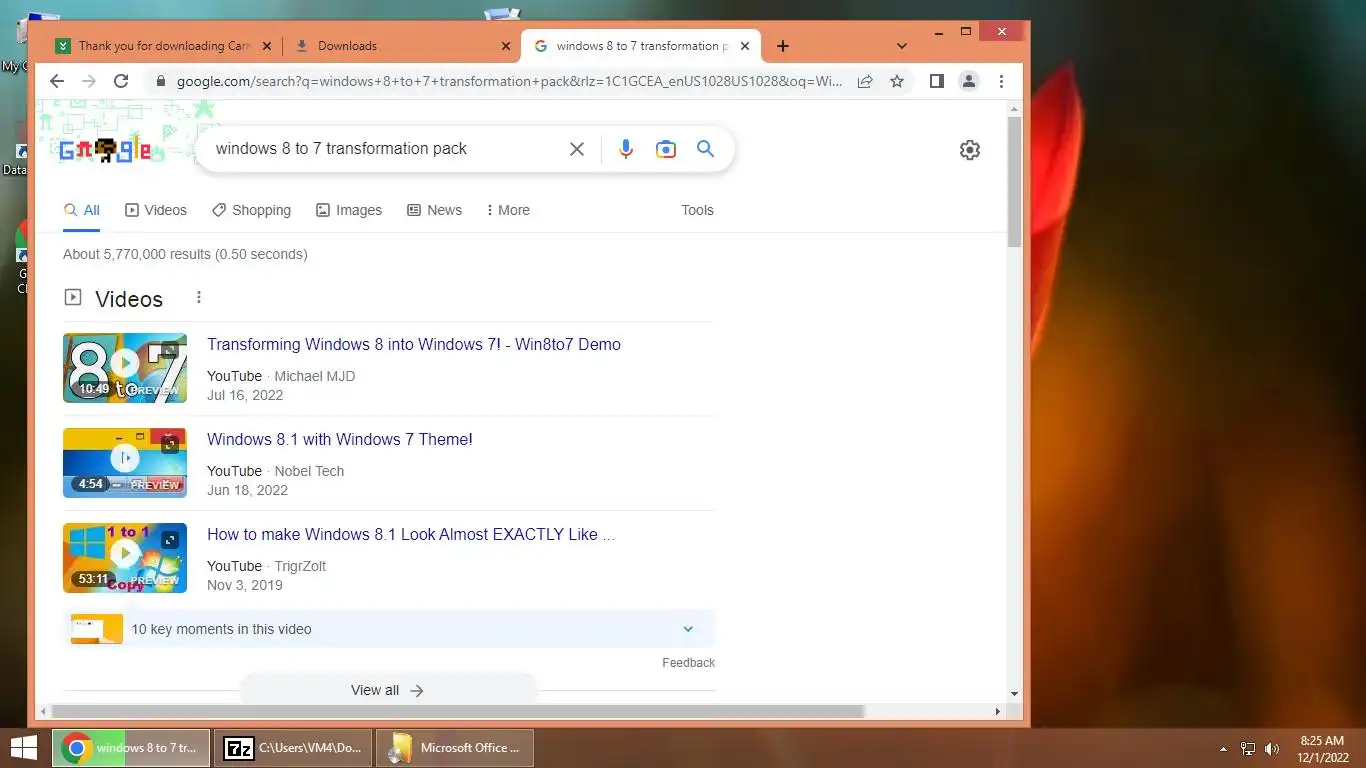1366x768 pixels.
Task: Switch to the 'Thank you for downloading' tab
Action: 164,46
